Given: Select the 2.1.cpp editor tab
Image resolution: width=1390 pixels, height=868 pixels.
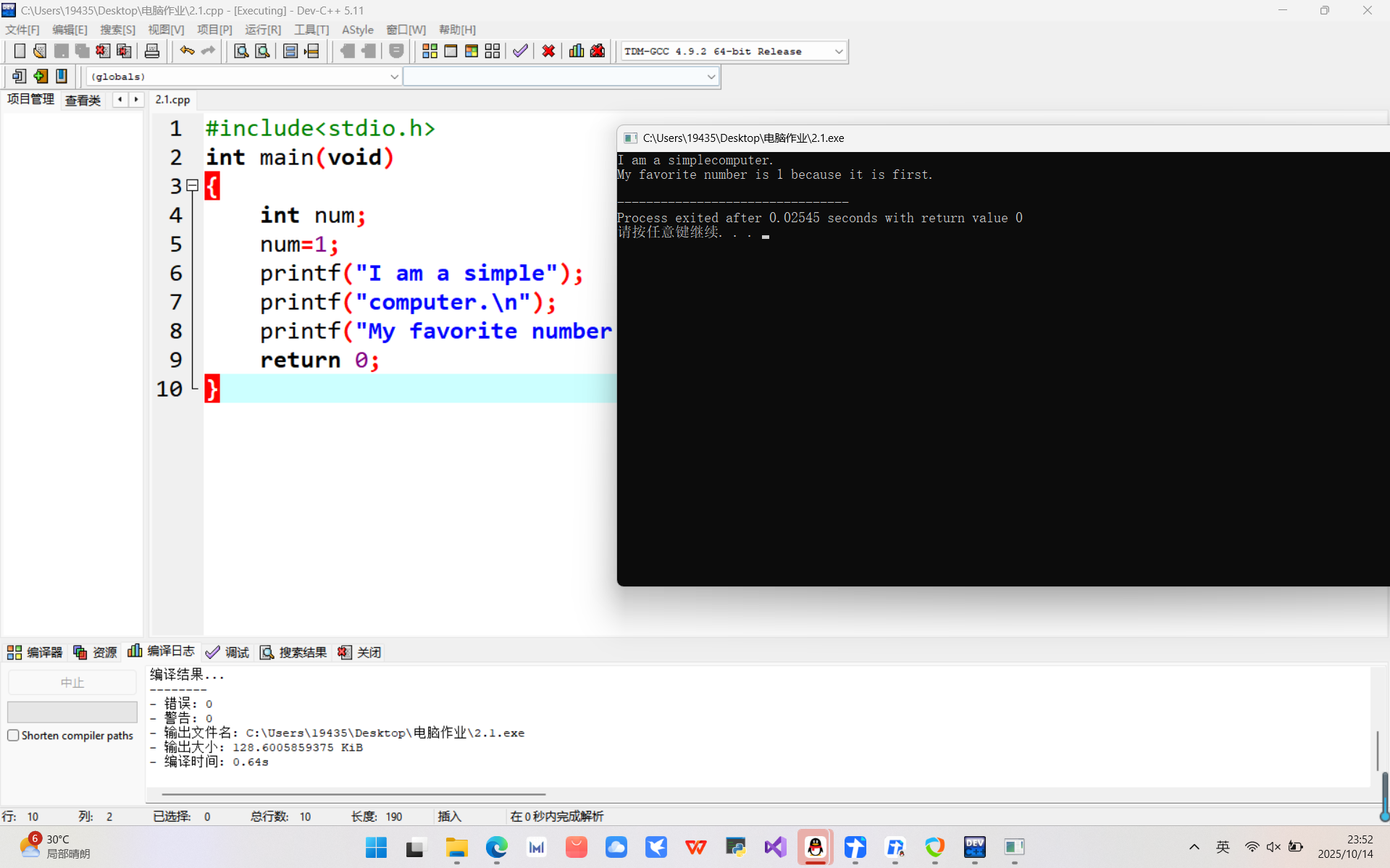Looking at the screenshot, I should tap(172, 100).
